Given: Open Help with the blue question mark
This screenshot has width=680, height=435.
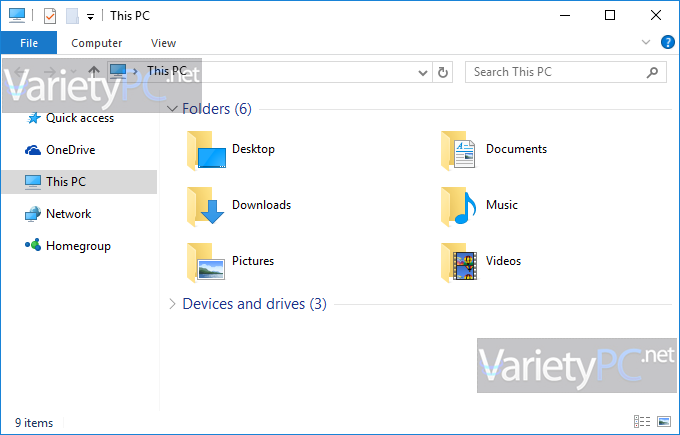Looking at the screenshot, I should [x=667, y=43].
